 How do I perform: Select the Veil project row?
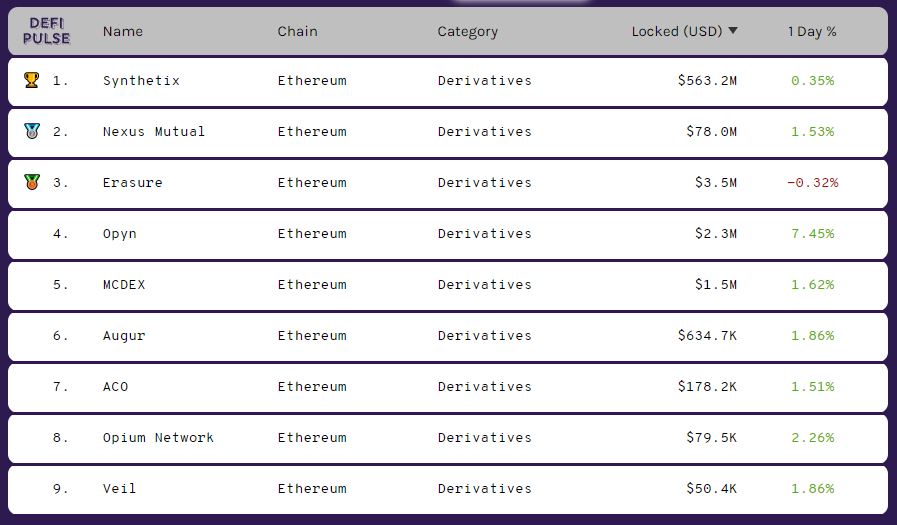(448, 490)
